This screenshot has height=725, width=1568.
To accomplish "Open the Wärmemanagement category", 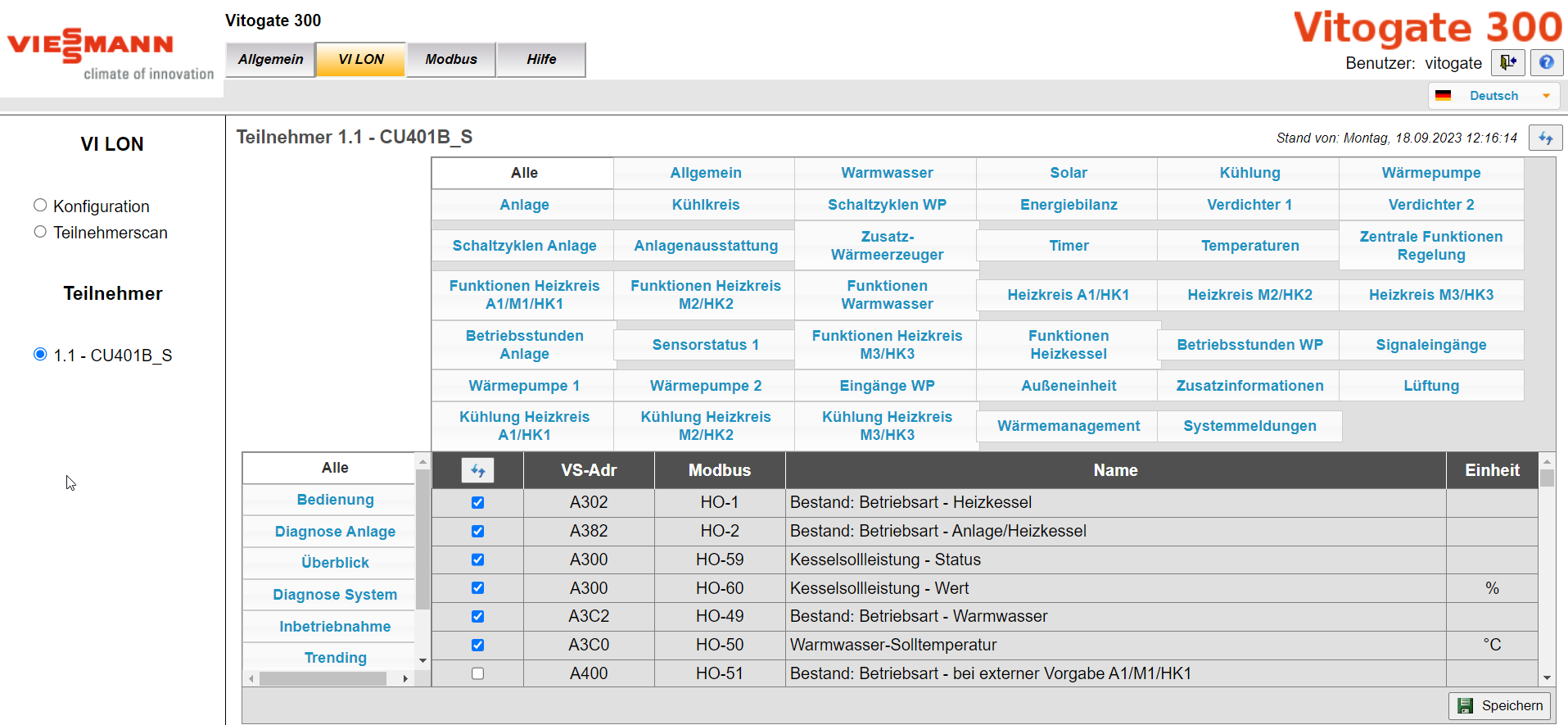I will [x=1069, y=426].
